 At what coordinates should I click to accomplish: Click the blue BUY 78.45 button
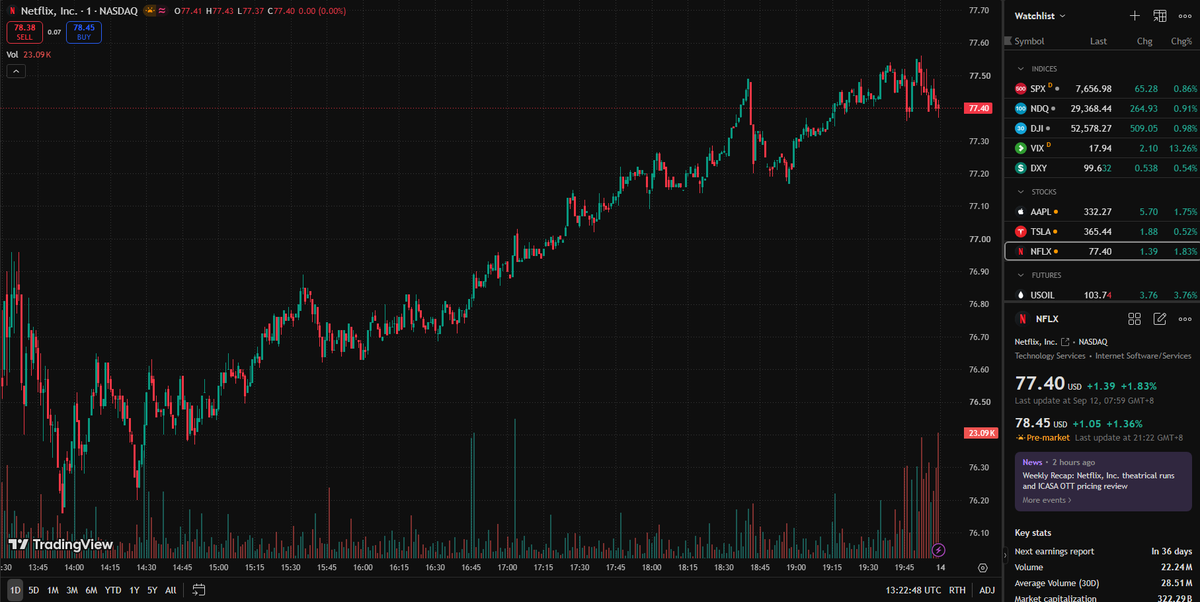click(83, 32)
